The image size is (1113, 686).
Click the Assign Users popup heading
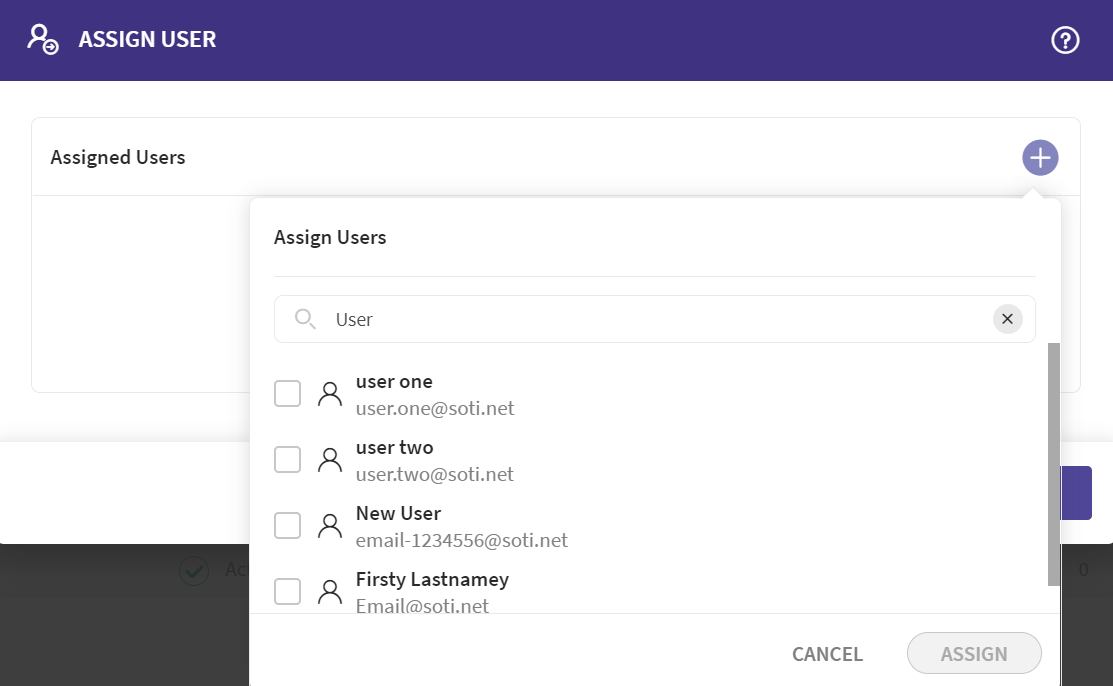330,237
